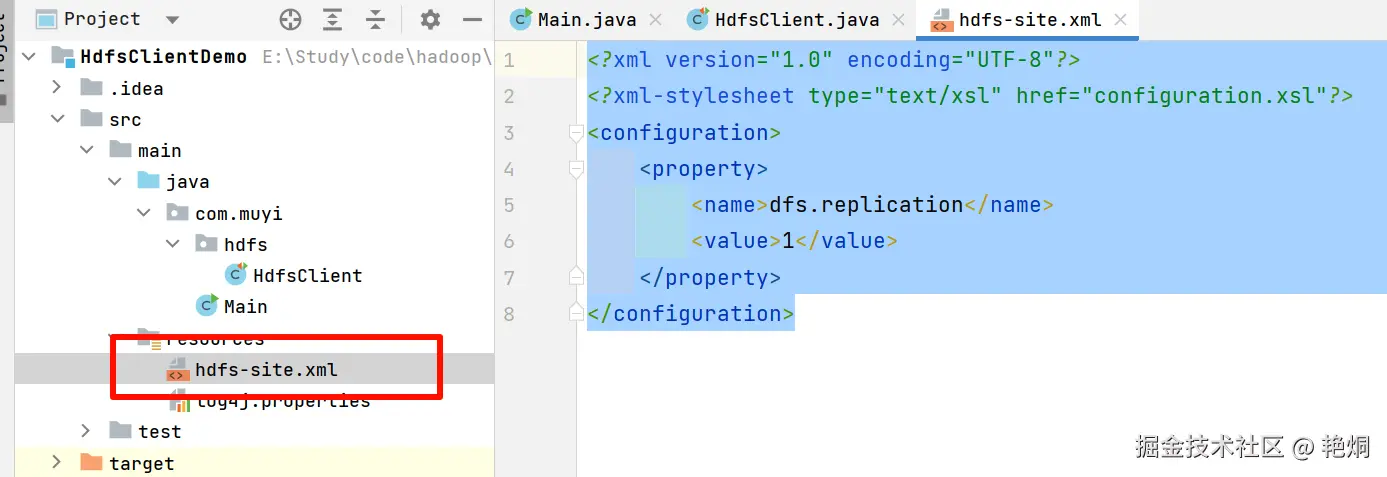1387x477 pixels.
Task: Close the hdfs-site.xml tab
Action: point(1121,19)
